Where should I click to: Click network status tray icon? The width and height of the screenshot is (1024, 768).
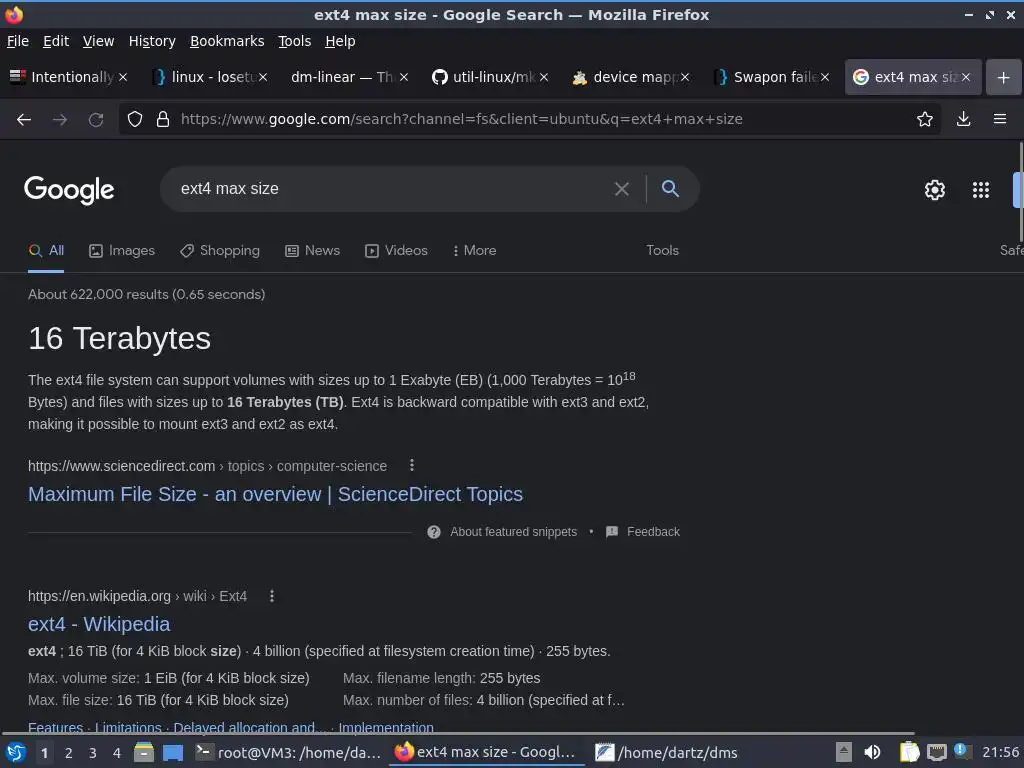(x=936, y=752)
